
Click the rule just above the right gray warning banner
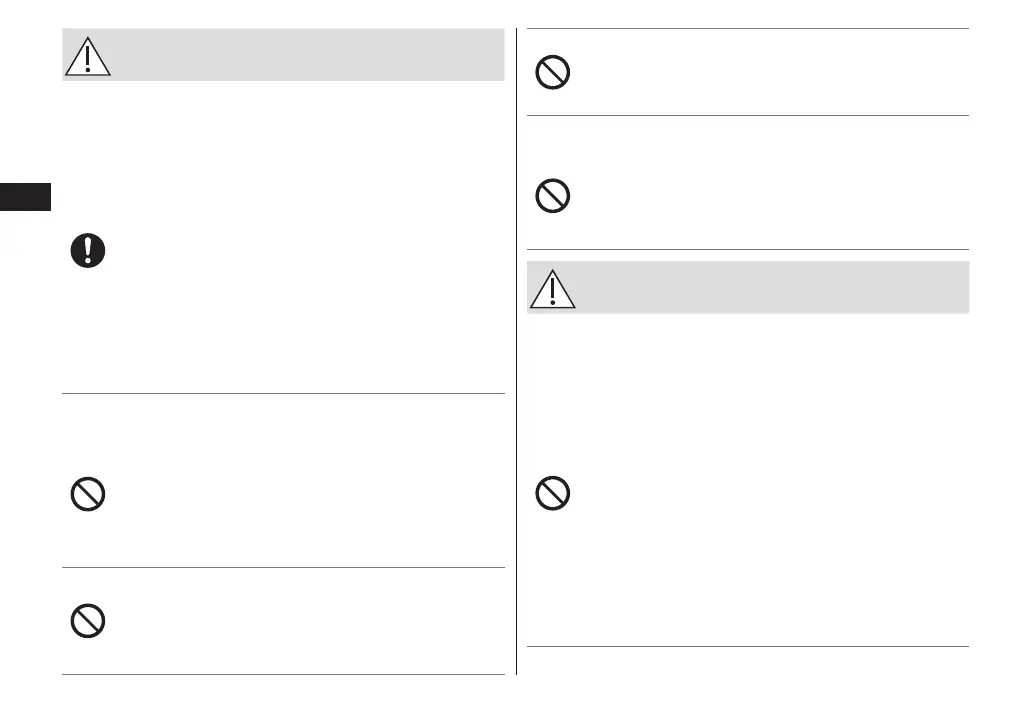(747, 250)
